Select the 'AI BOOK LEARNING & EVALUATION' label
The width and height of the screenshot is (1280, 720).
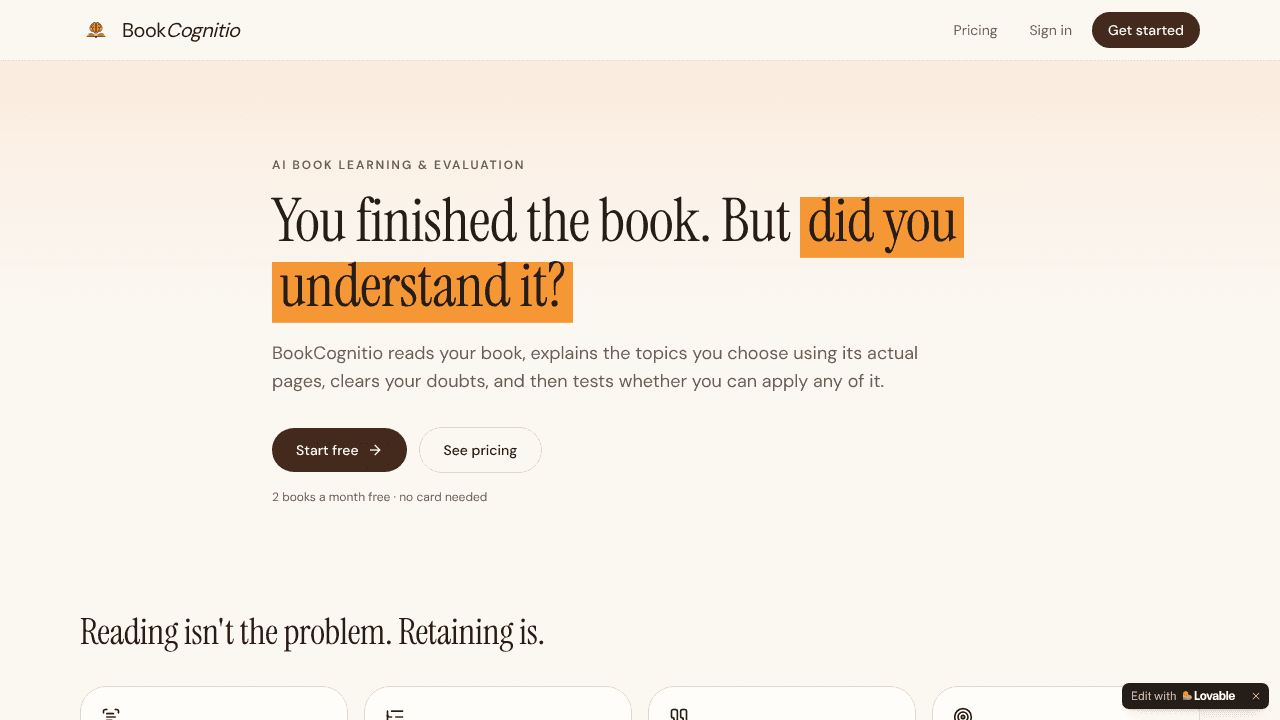pos(398,165)
